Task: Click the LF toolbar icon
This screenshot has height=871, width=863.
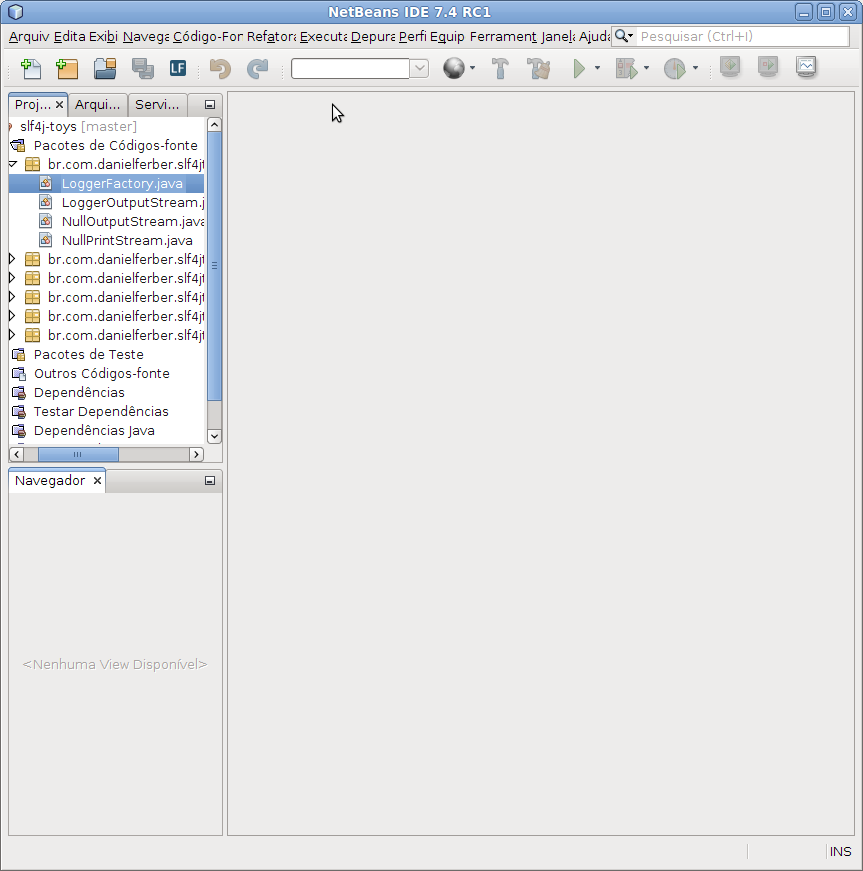Action: pos(178,68)
